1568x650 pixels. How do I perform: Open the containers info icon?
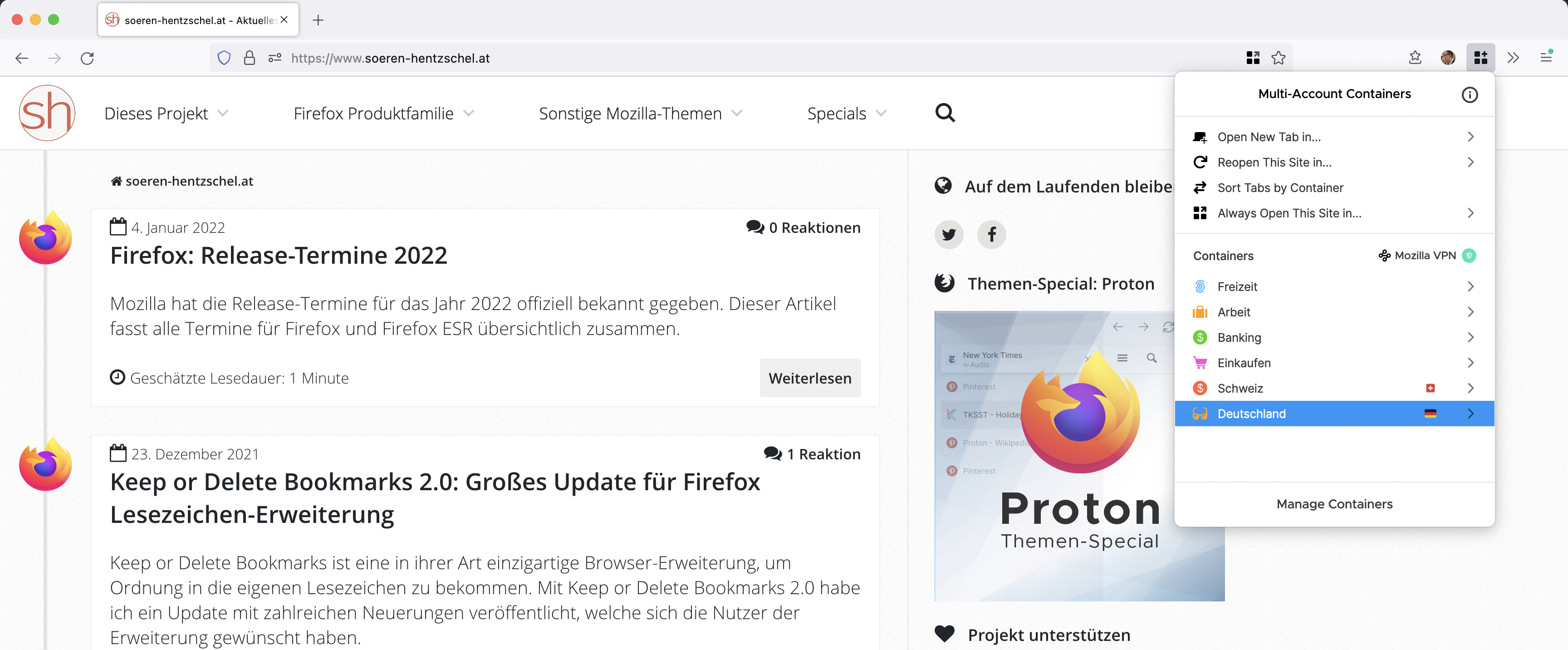point(1470,94)
